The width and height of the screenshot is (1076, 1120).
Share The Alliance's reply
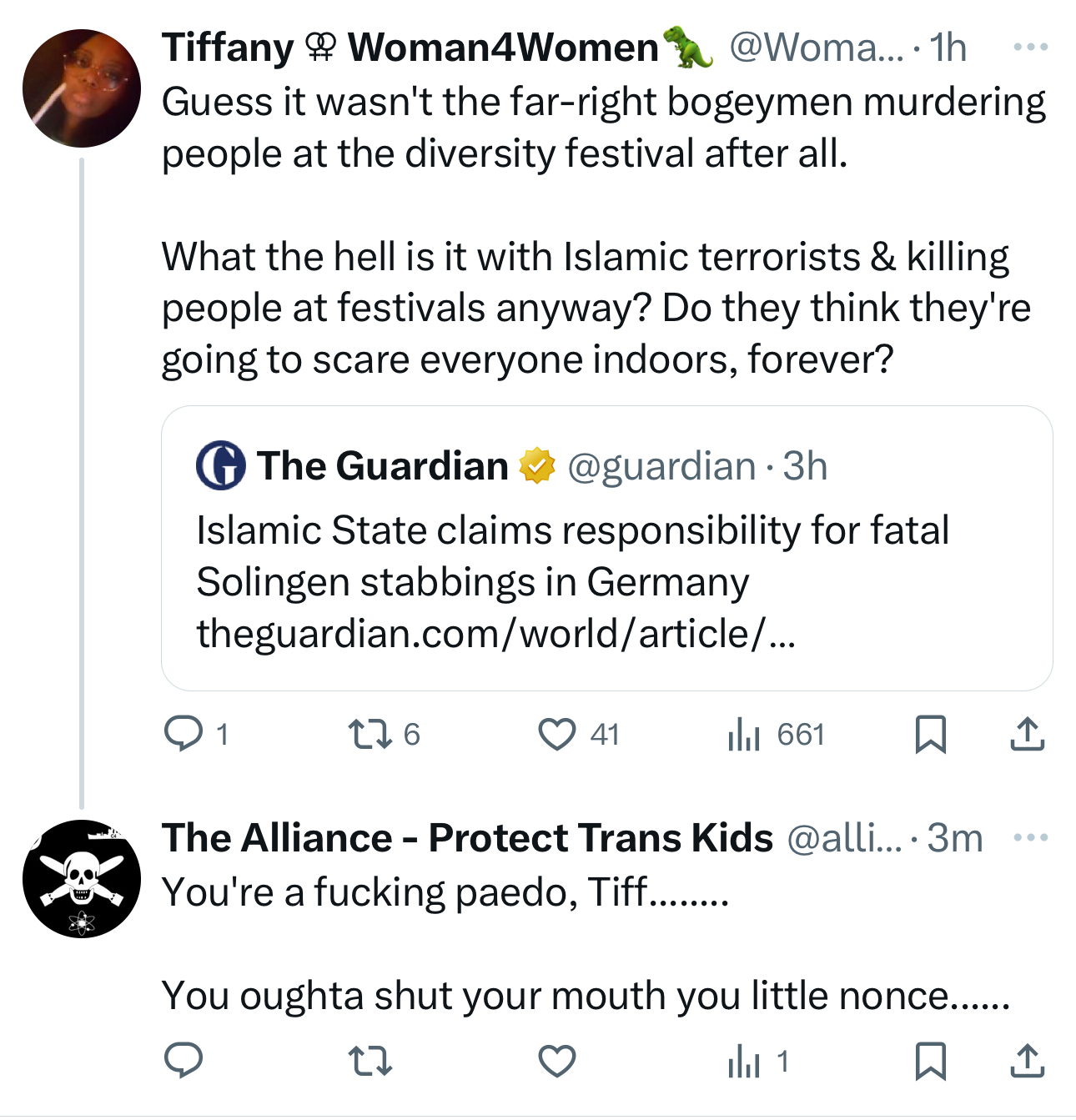click(1027, 1062)
